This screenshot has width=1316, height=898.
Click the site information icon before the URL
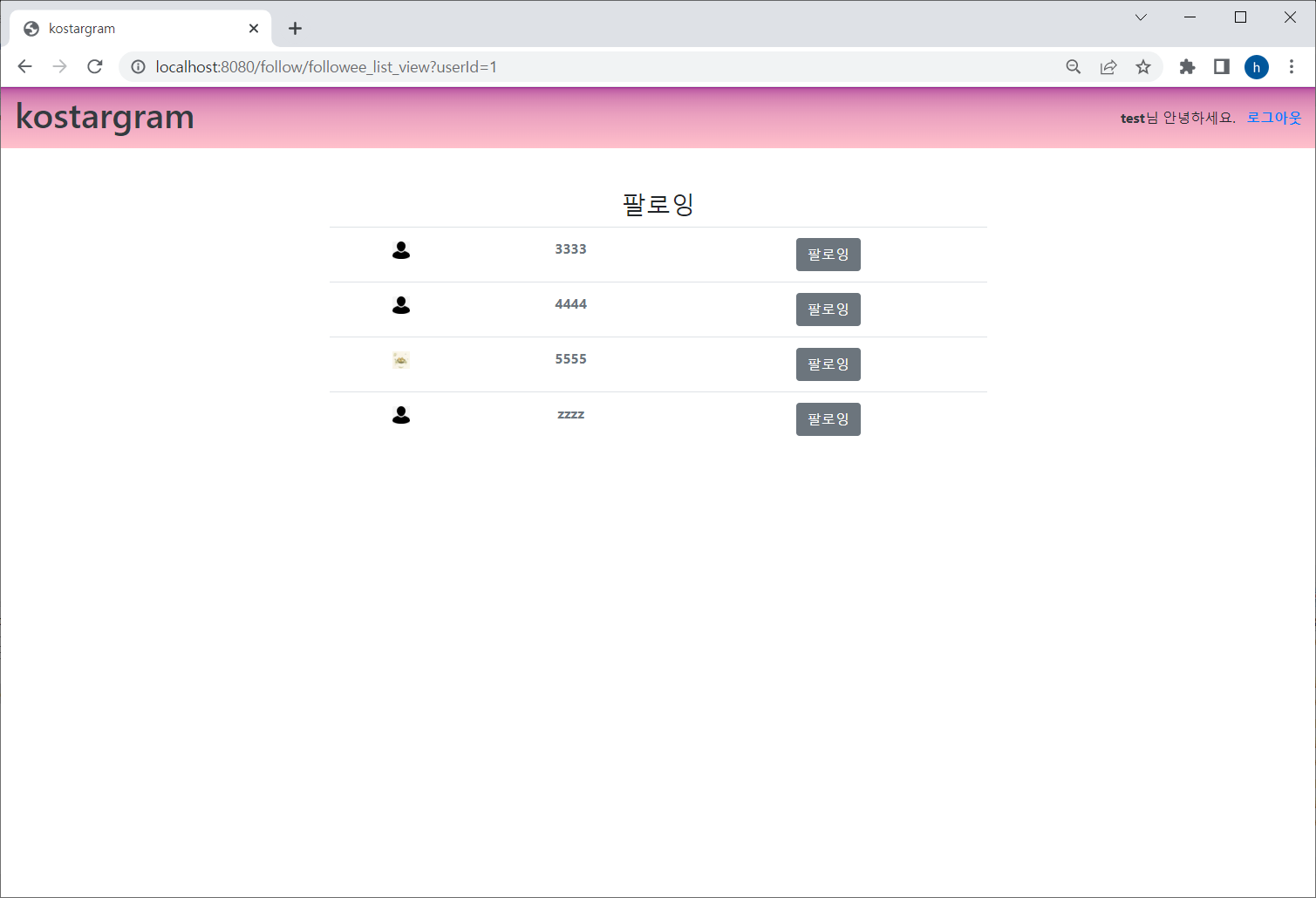click(138, 66)
